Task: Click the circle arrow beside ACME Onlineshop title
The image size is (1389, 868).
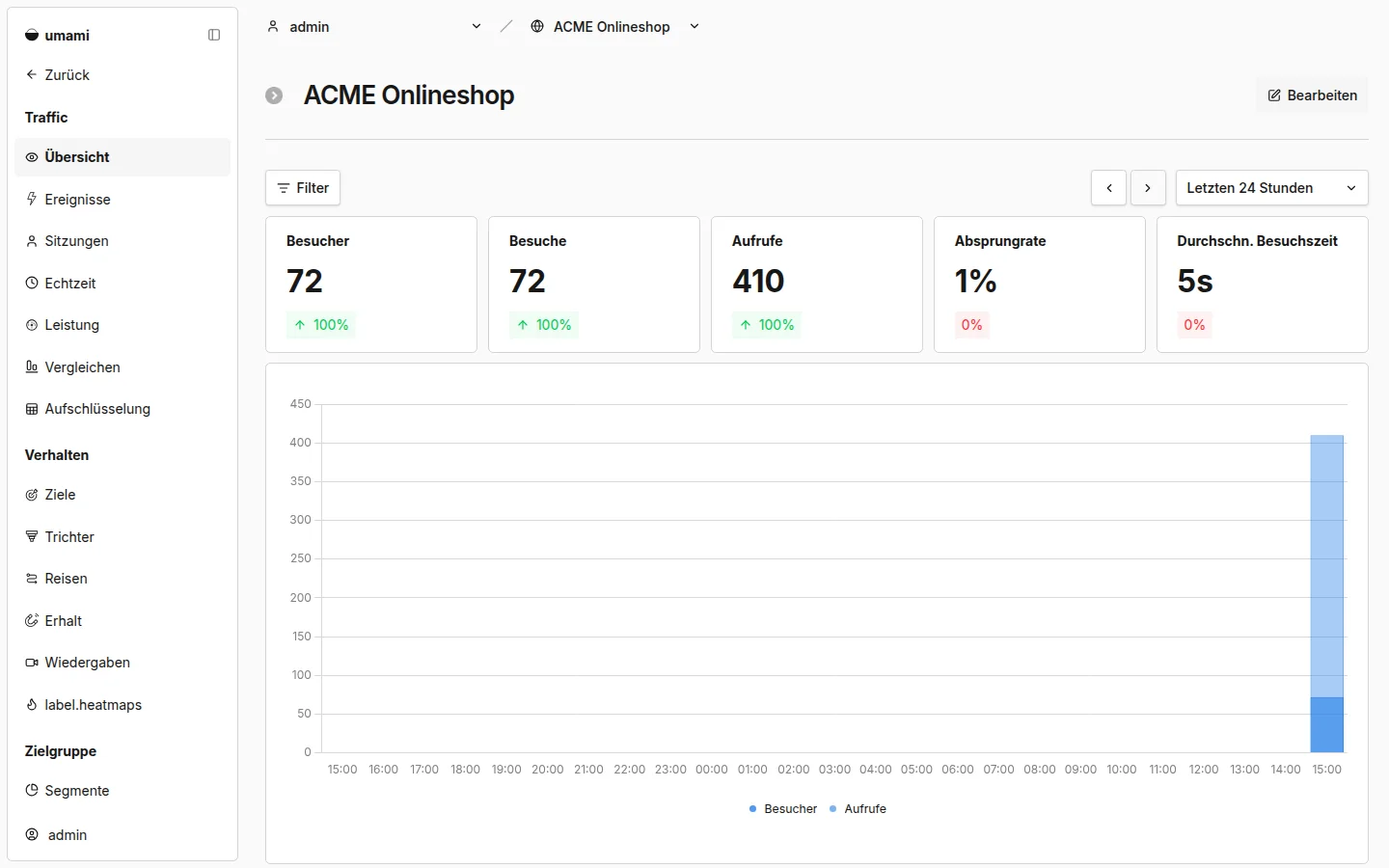Action: click(x=274, y=95)
